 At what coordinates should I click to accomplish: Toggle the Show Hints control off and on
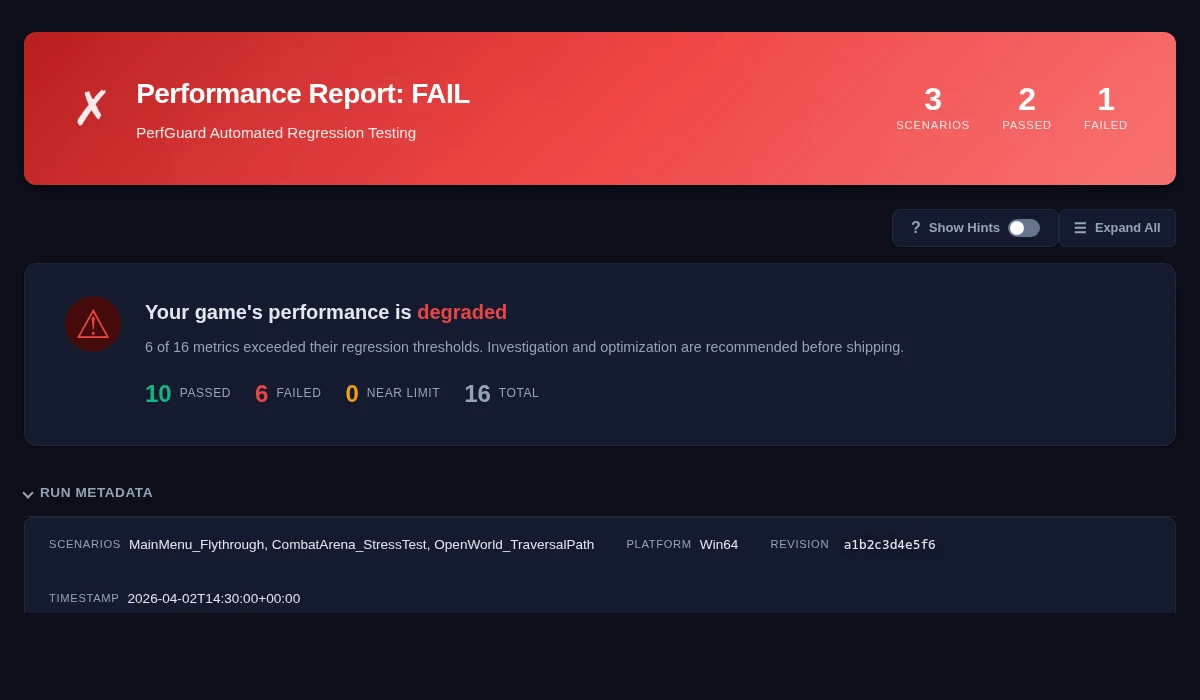[1023, 228]
